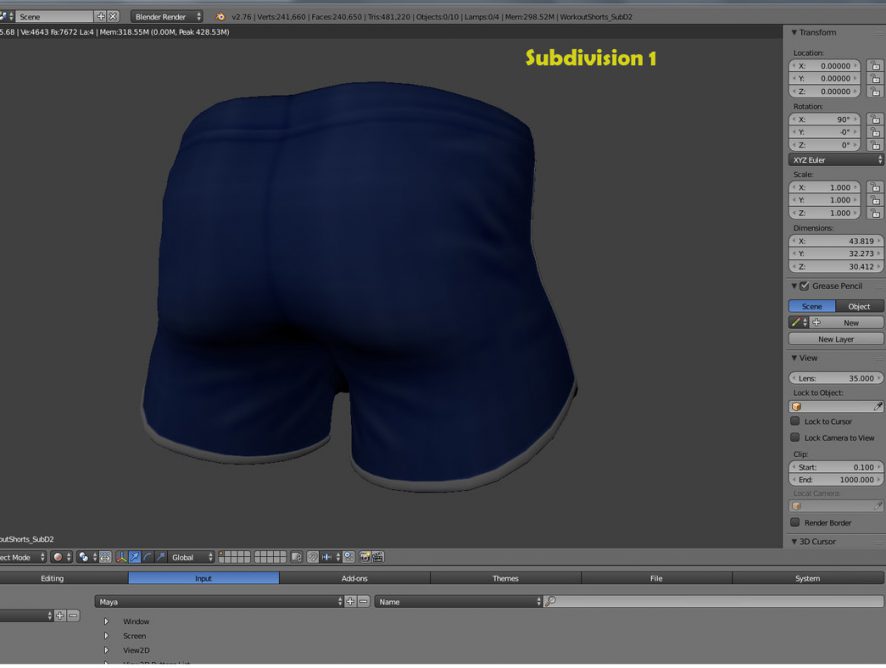The width and height of the screenshot is (886, 668).
Task: Open the XYZ Euler rotation mode dropdown
Action: pyautogui.click(x=836, y=160)
